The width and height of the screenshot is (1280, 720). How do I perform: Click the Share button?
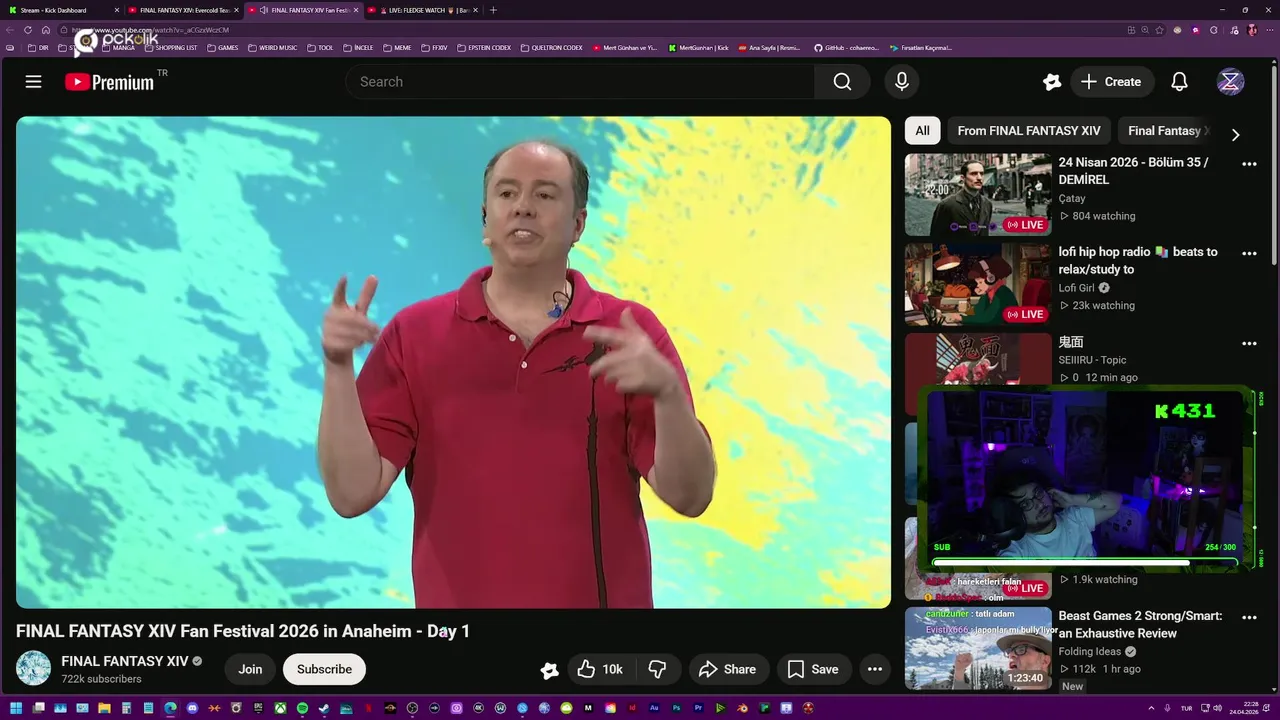click(727, 669)
